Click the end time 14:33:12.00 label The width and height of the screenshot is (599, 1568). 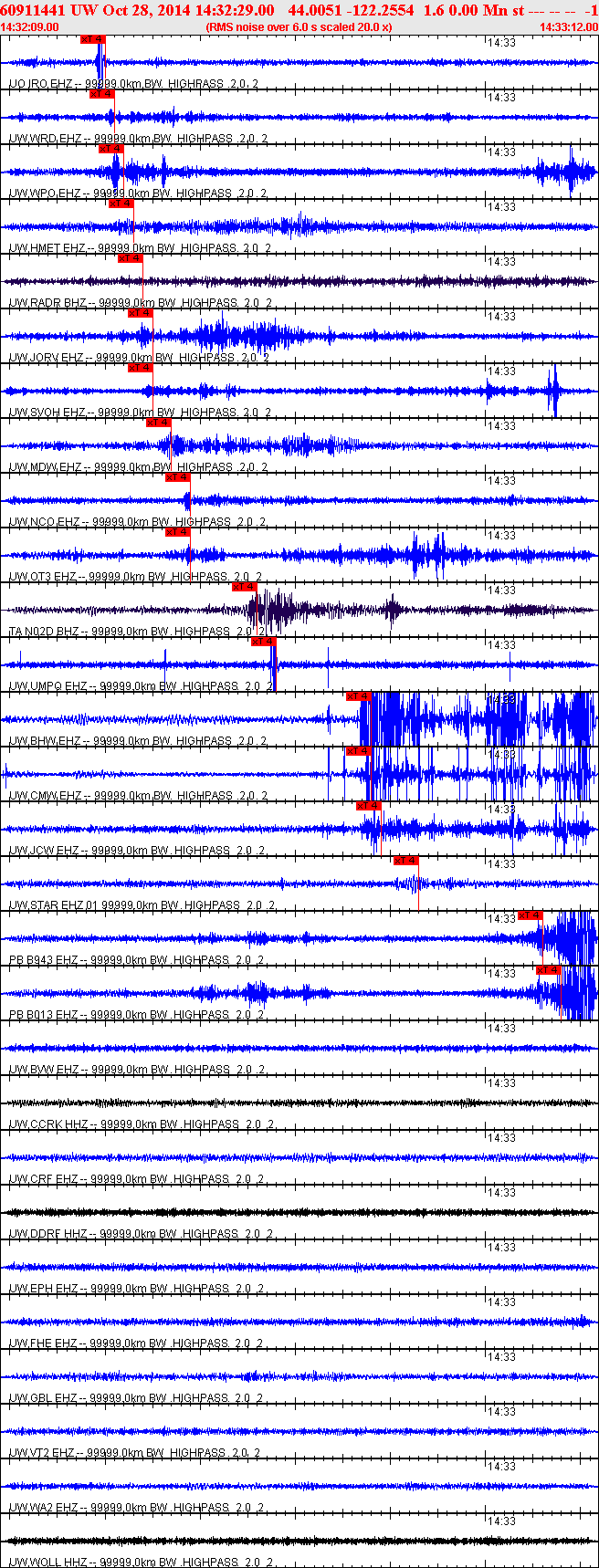[x=569, y=26]
